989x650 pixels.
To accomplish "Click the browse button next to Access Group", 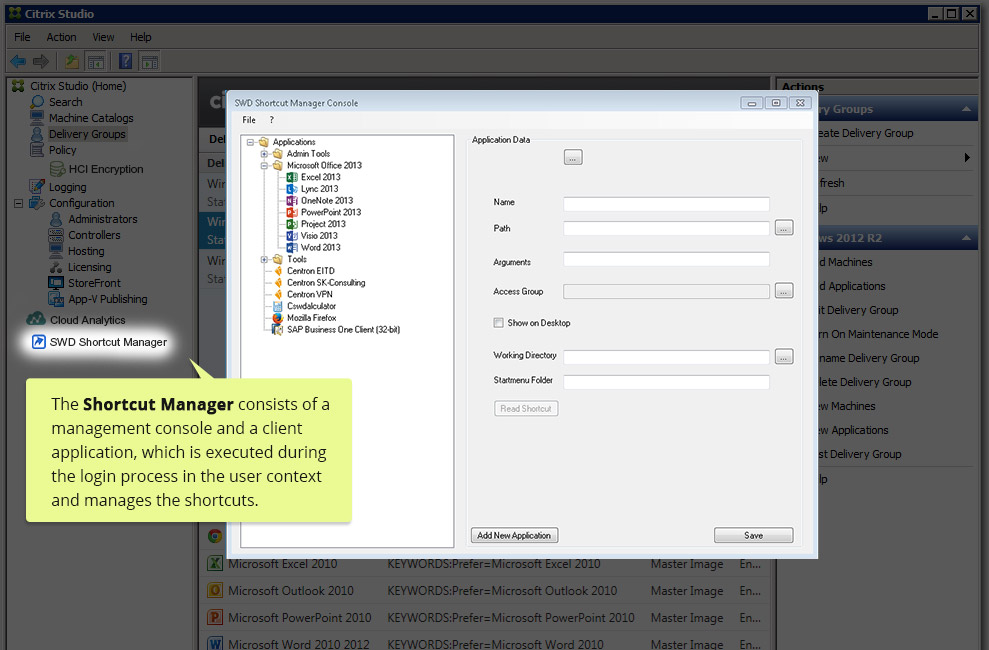I will pos(783,291).
